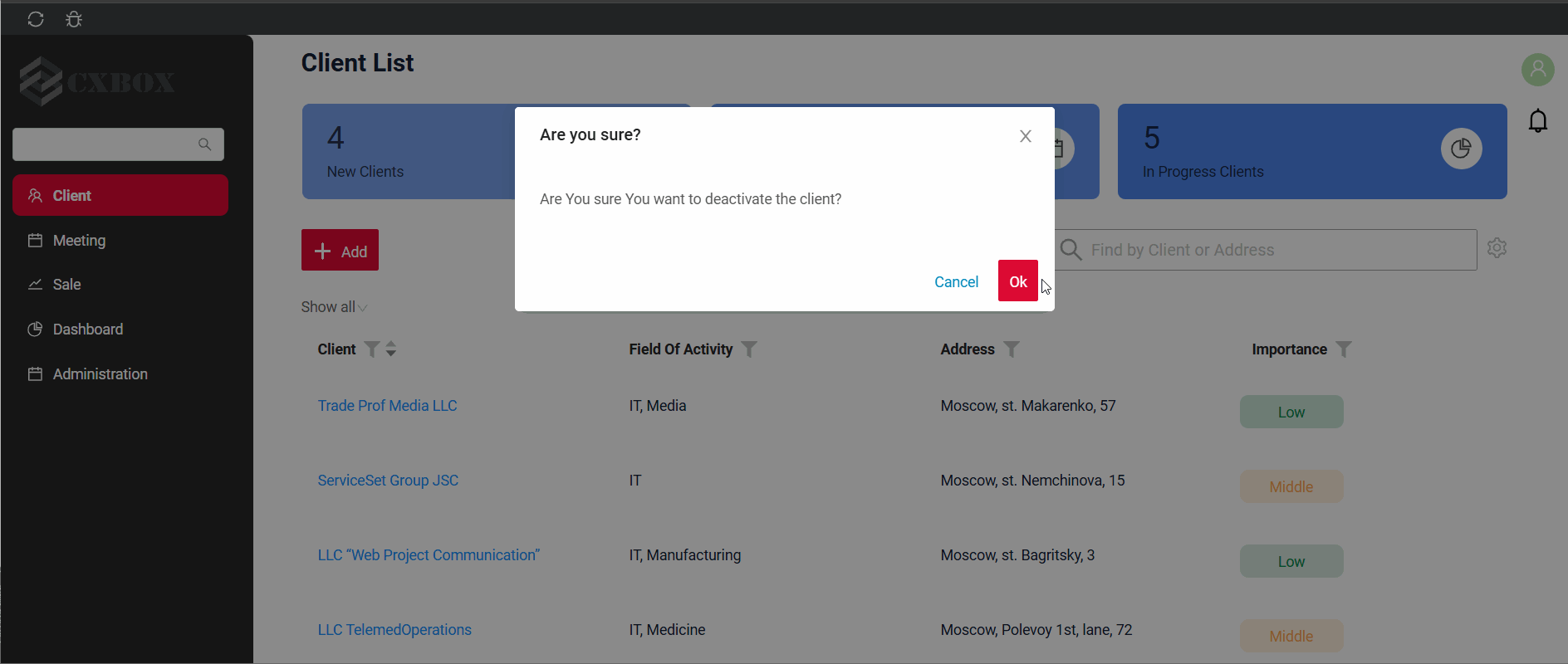Expand the Show all dropdown
Viewport: 1568px width, 664px height.
[334, 307]
